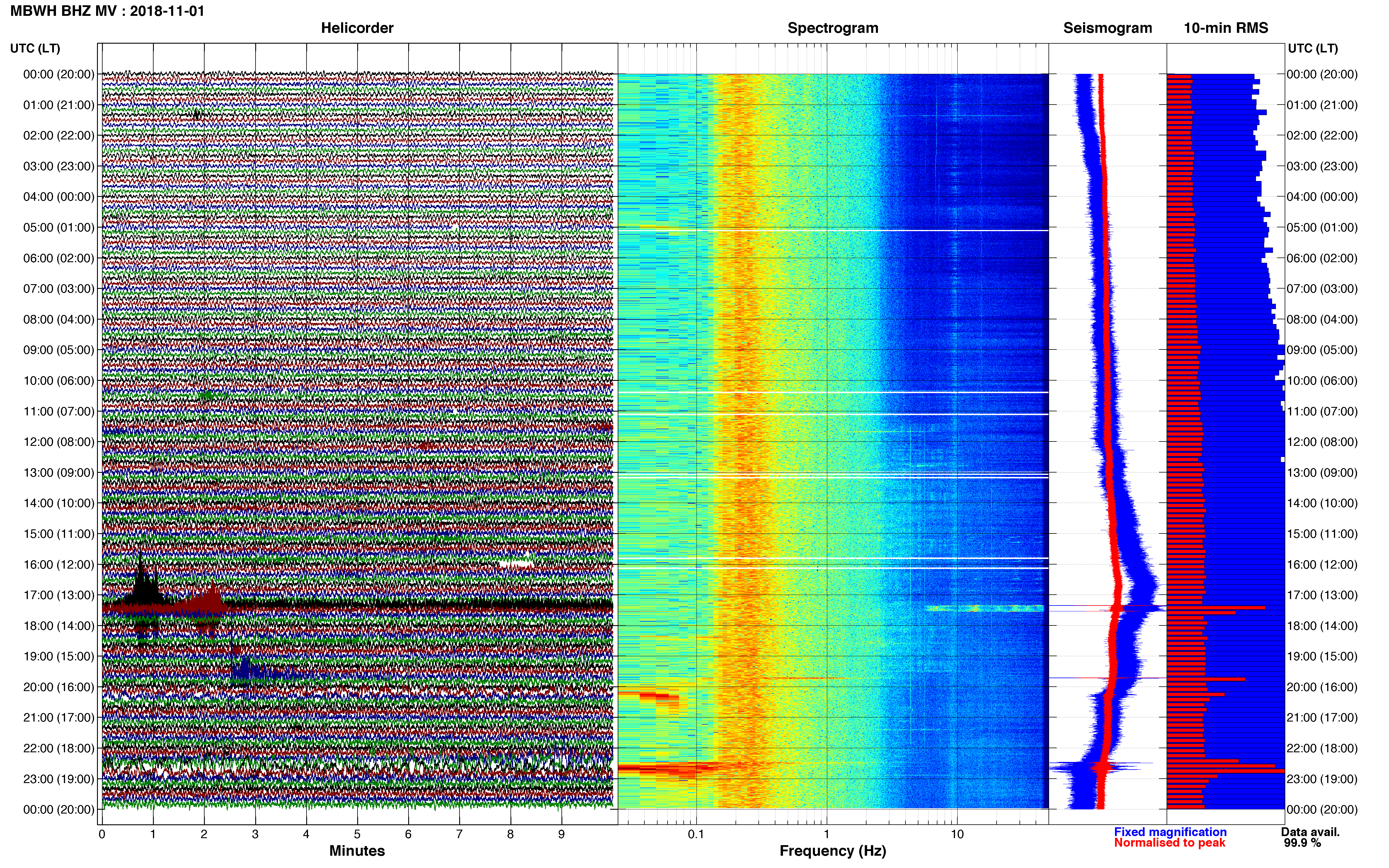Viewport: 1389px width, 868px height.
Task: Click the left axis label '23:00 (19:00)'
Action: point(59,779)
